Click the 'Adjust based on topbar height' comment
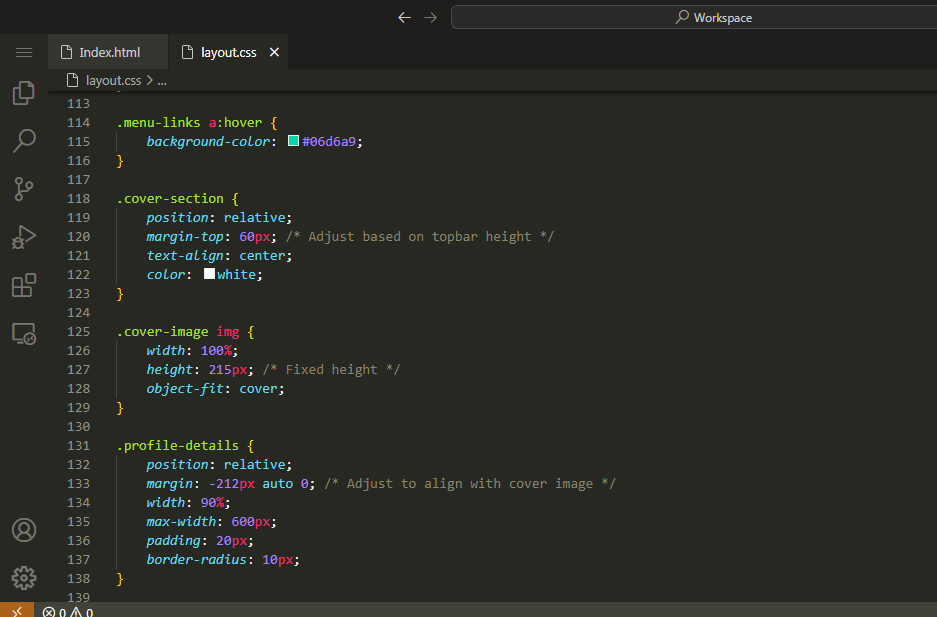This screenshot has height=617, width=937. (x=419, y=237)
